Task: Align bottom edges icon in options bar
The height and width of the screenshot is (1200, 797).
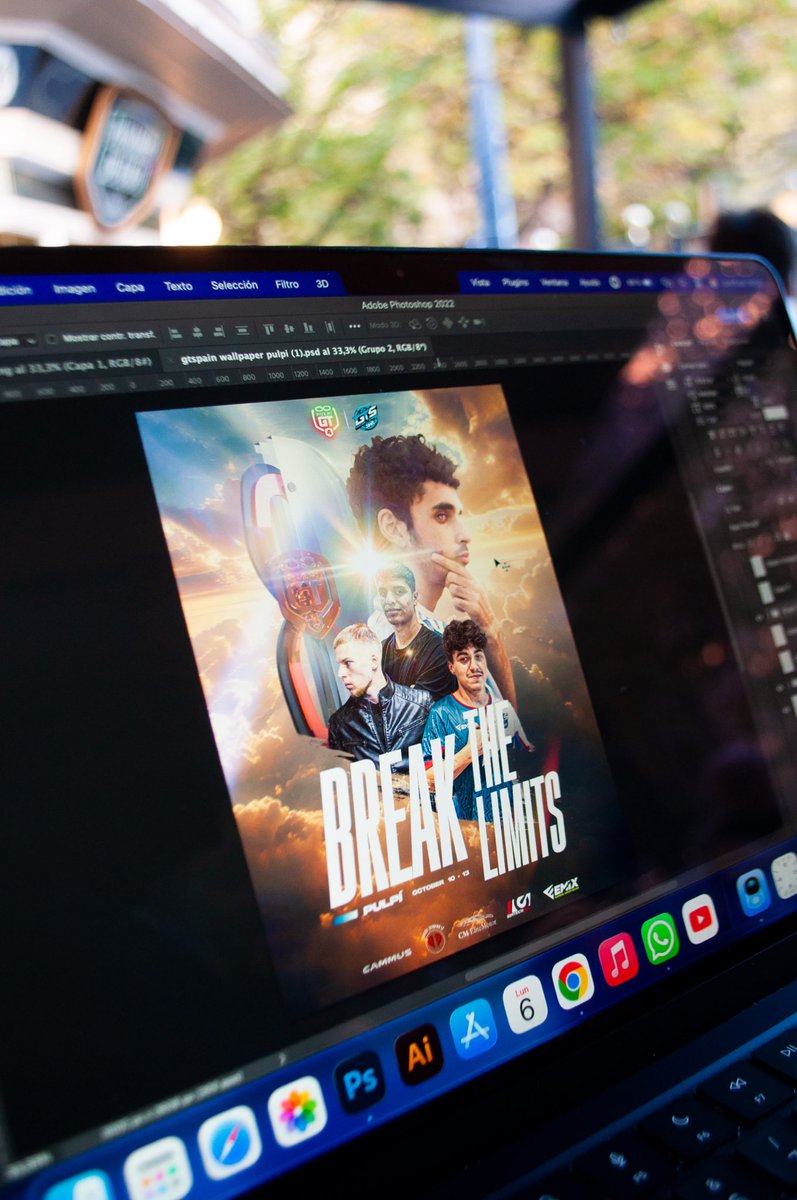Action: [x=308, y=327]
